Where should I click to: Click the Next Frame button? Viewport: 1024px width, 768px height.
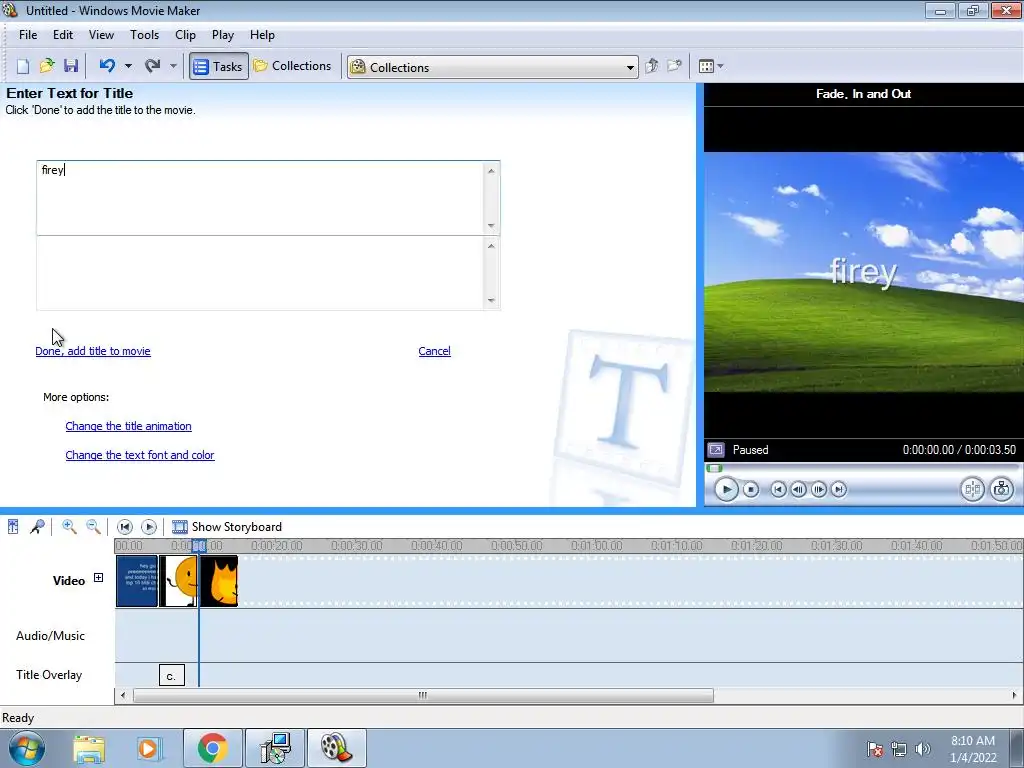(x=818, y=489)
